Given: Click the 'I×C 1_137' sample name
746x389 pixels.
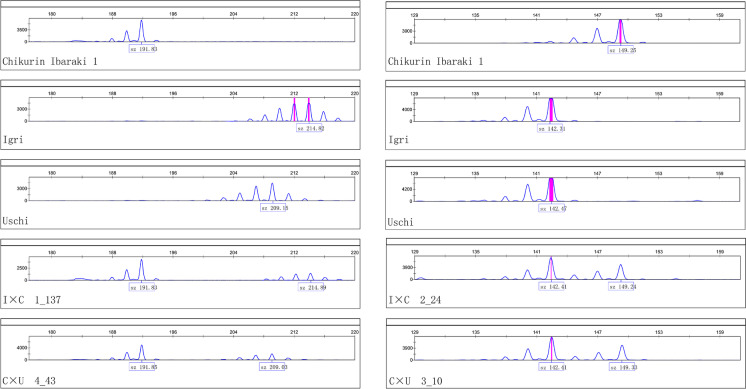Looking at the screenshot, I should click(32, 300).
